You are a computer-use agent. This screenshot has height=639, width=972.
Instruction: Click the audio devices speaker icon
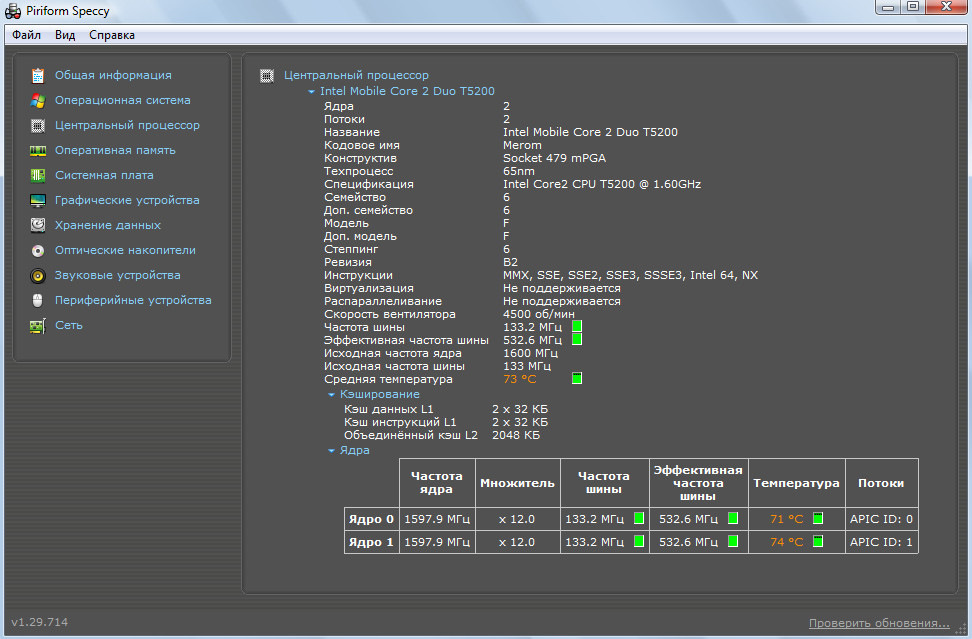coord(38,275)
